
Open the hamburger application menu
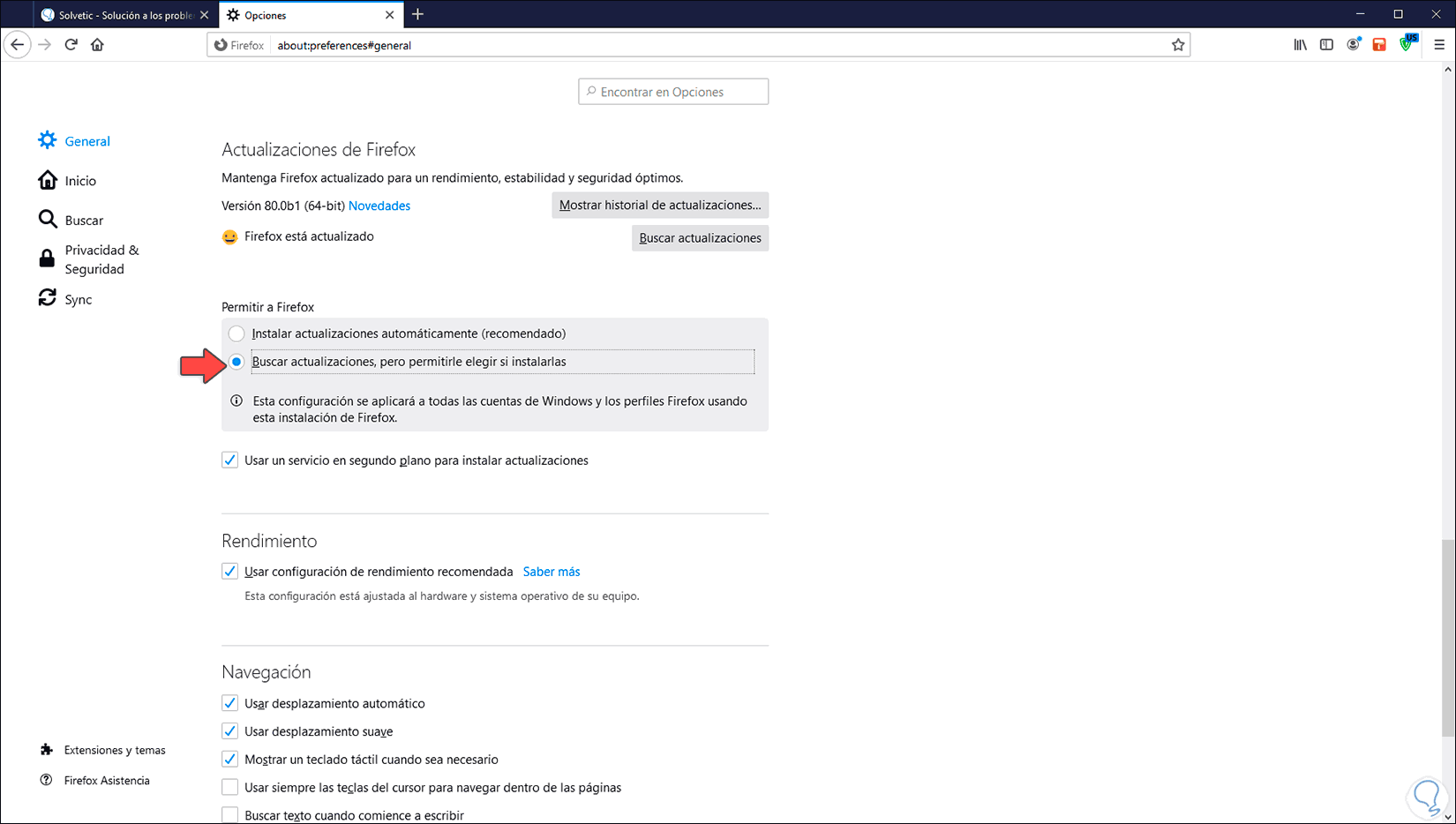click(x=1439, y=45)
